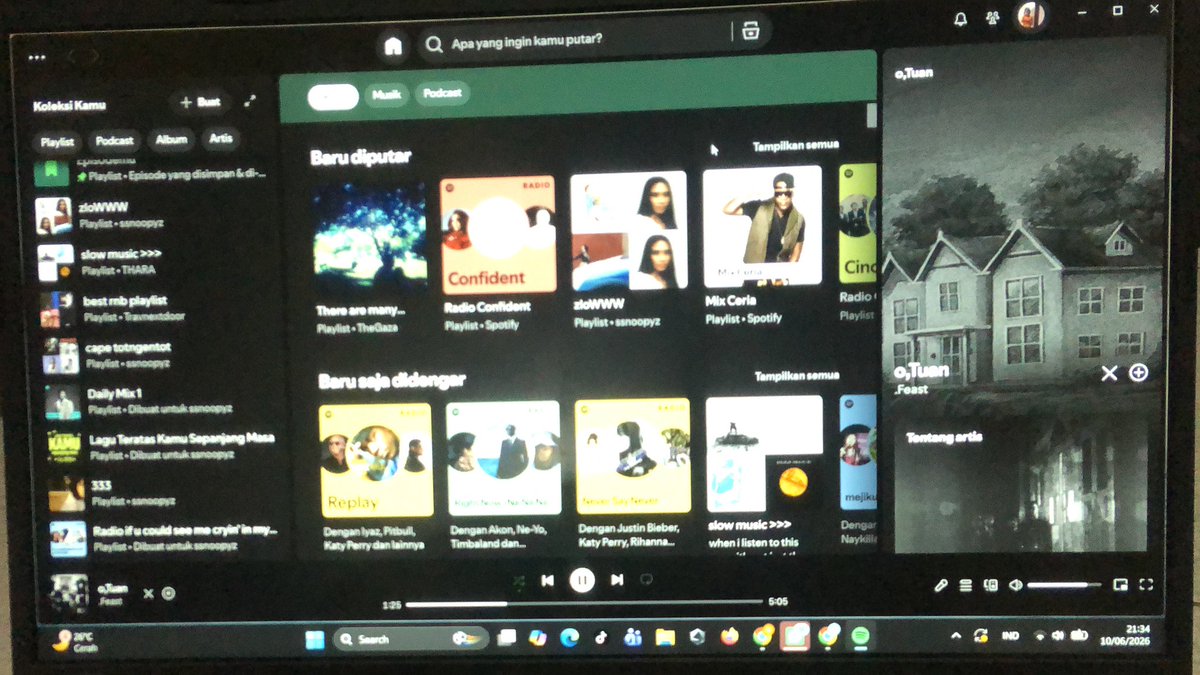
Task: Skip to previous track
Action: tap(548, 580)
